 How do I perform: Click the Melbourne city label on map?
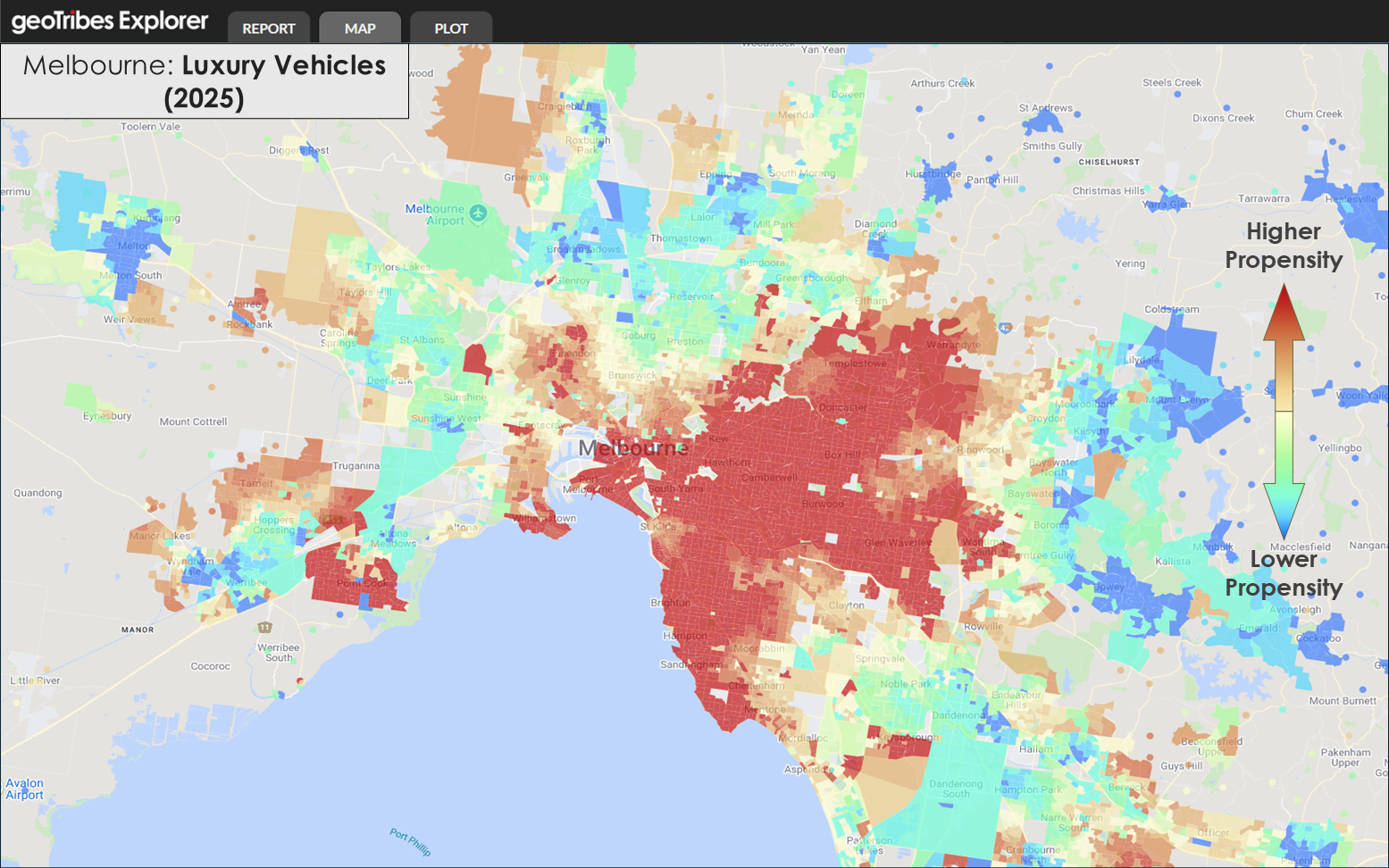tap(632, 447)
